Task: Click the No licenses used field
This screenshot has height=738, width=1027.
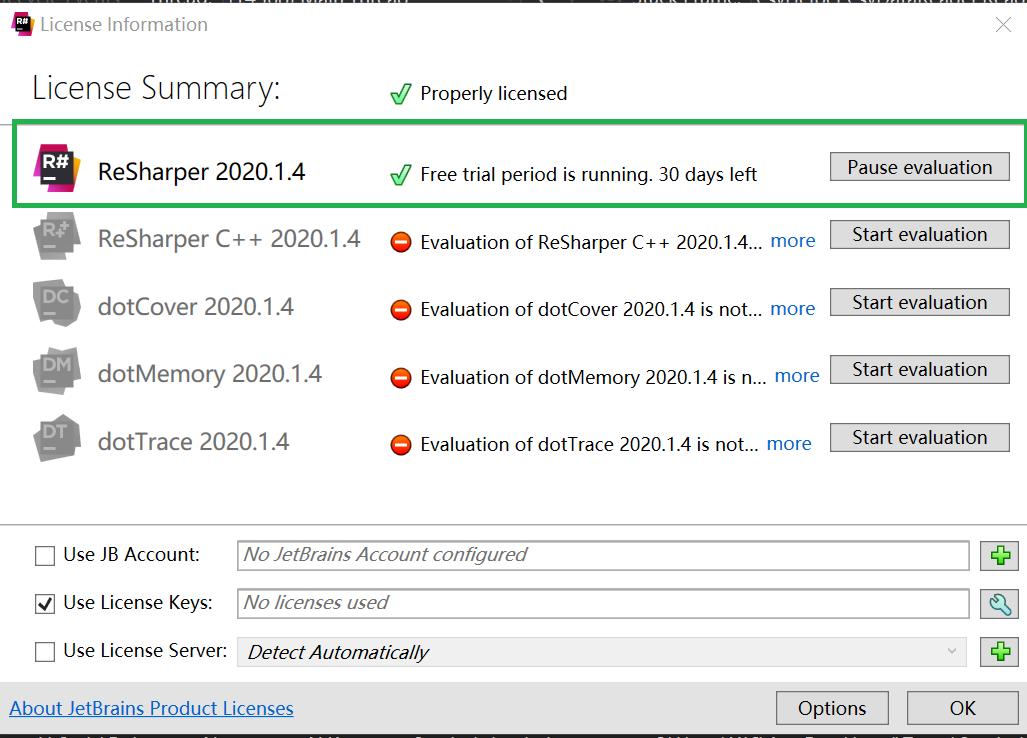Action: coord(603,603)
